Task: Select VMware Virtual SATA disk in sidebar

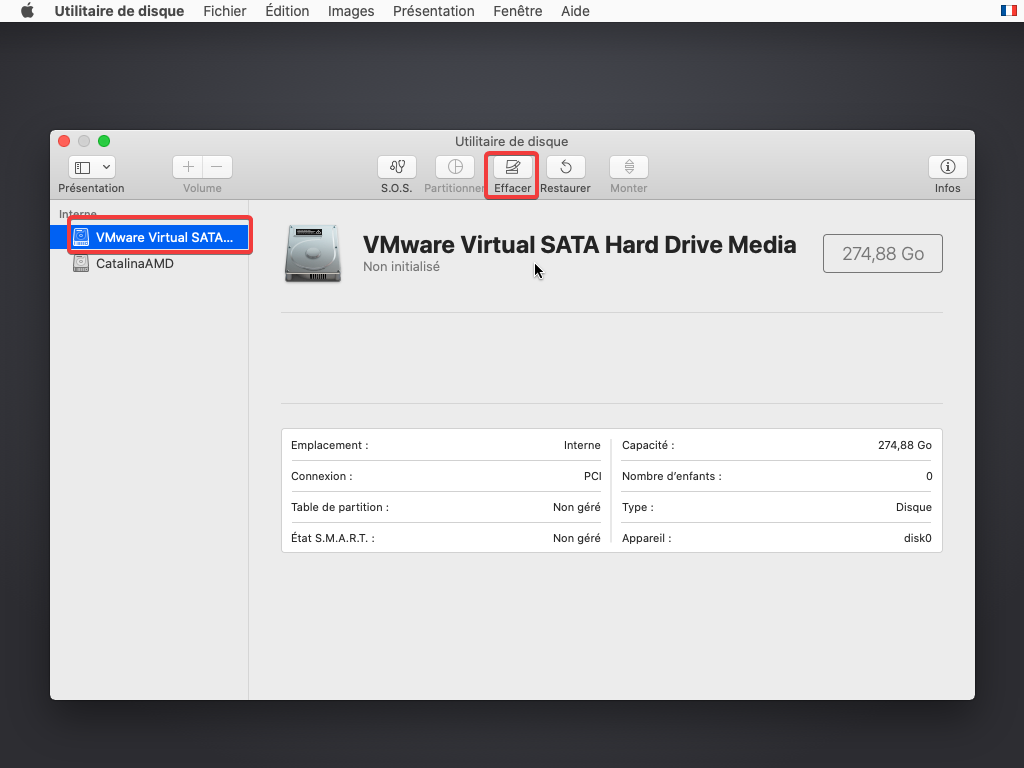Action: (x=150, y=237)
